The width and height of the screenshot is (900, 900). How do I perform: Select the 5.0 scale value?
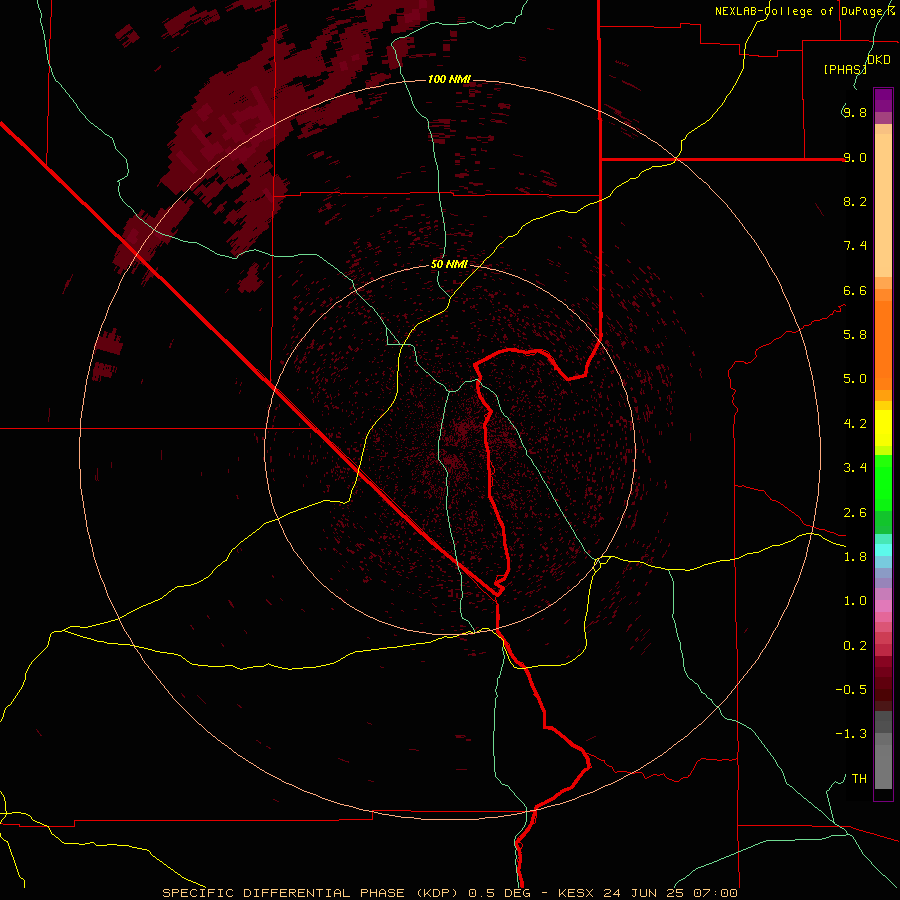855,379
